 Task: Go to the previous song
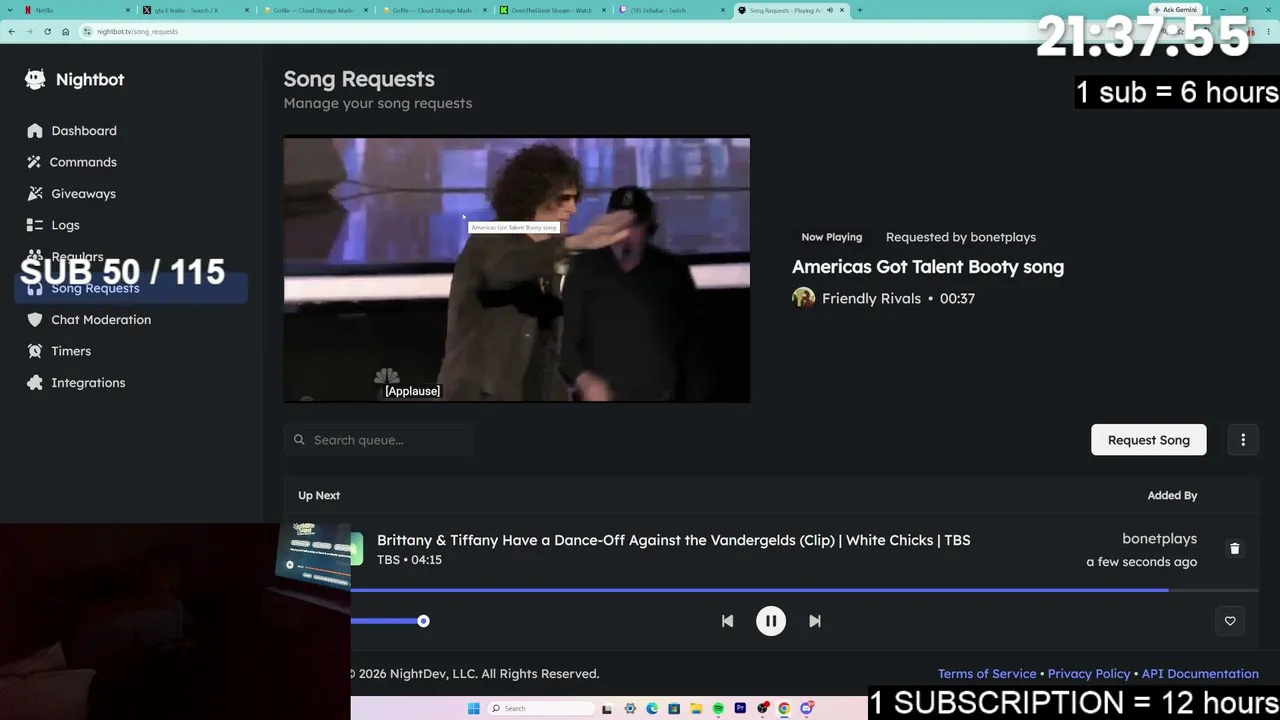pyautogui.click(x=727, y=621)
